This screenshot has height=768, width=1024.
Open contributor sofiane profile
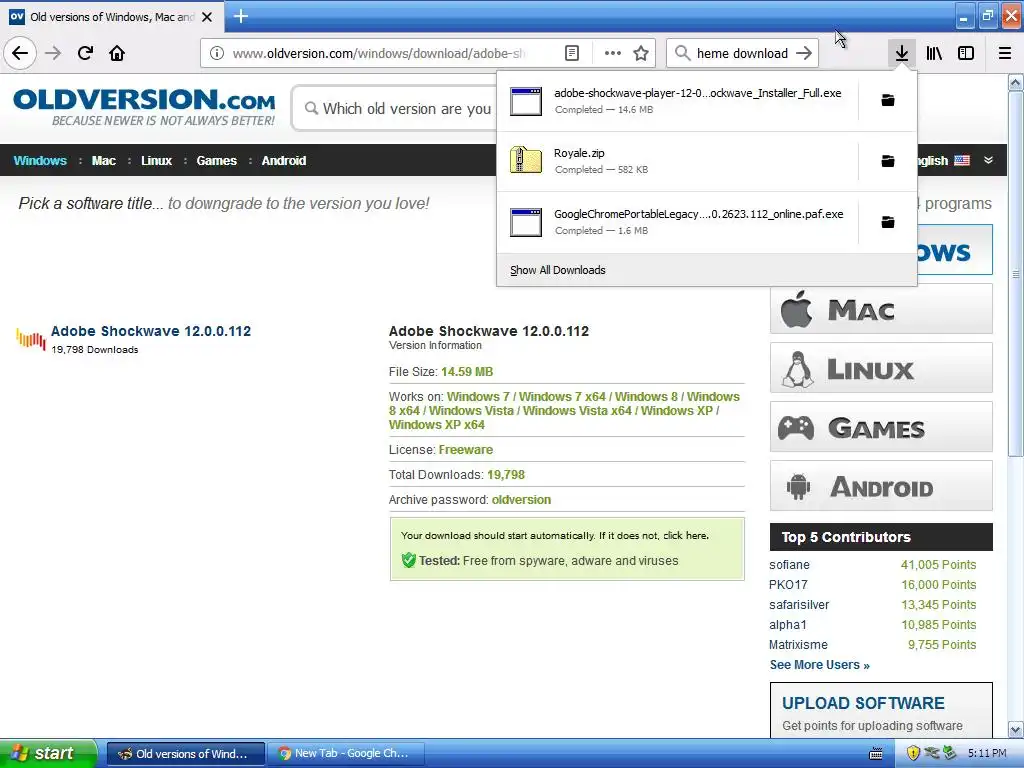(790, 565)
